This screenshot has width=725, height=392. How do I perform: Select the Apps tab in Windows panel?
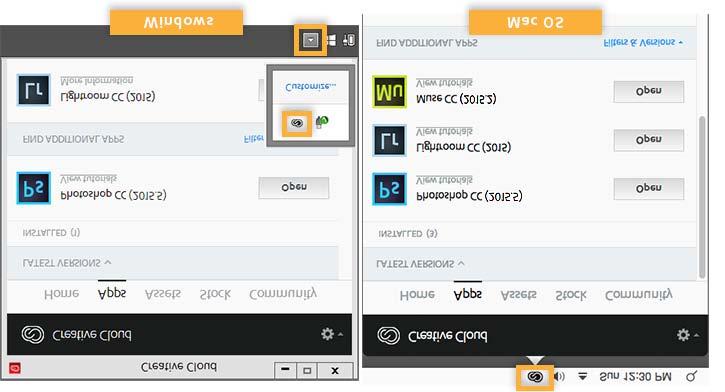112,294
